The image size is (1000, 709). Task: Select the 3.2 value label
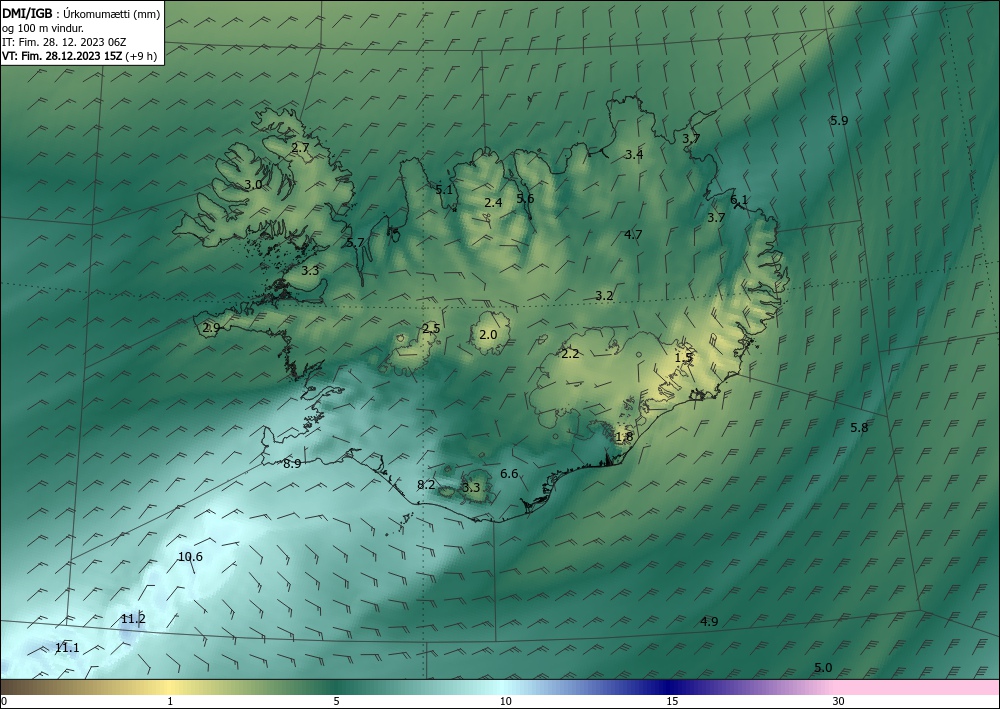604,296
